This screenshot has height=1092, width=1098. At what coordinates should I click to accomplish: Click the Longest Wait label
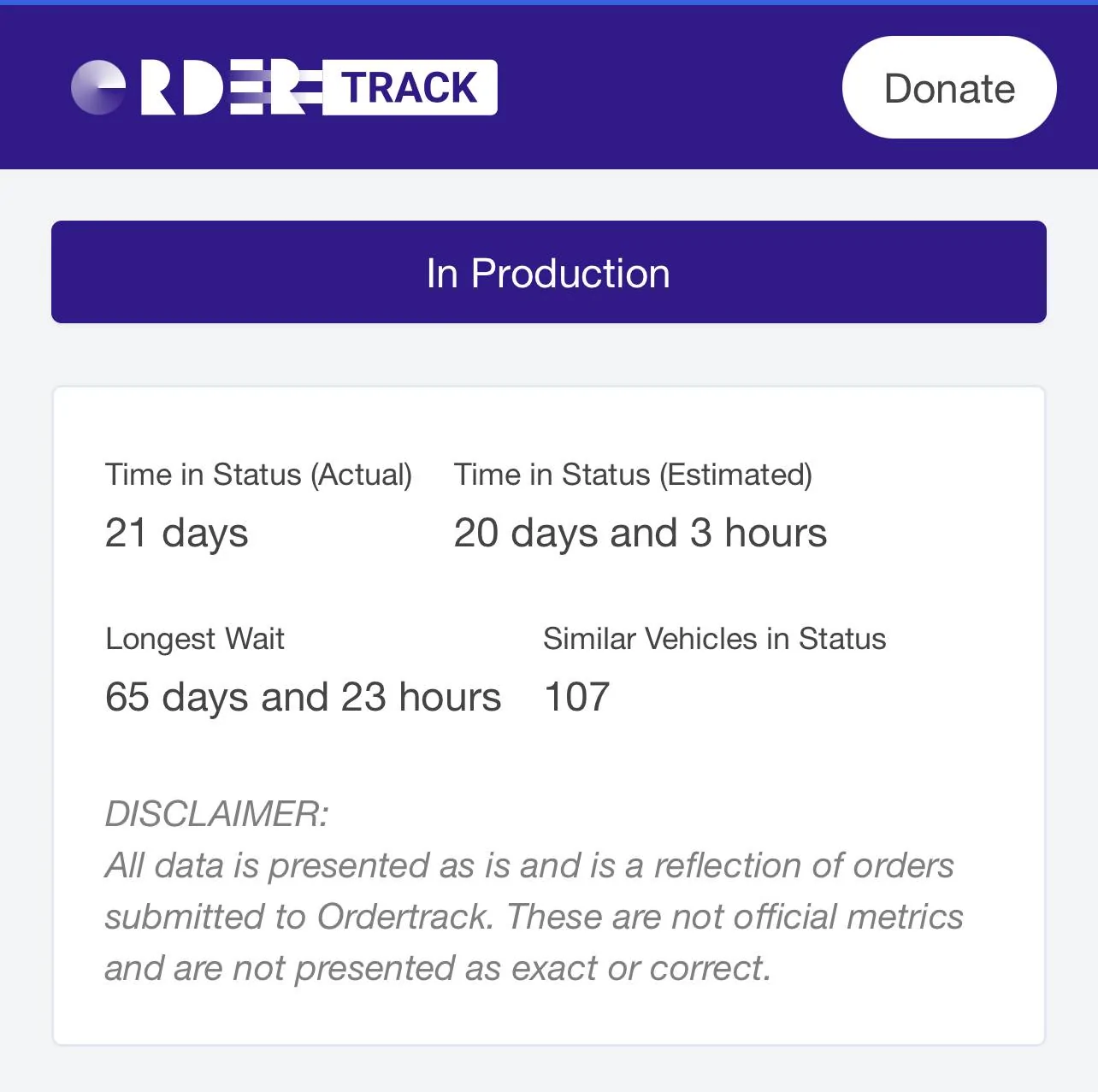[x=195, y=639]
